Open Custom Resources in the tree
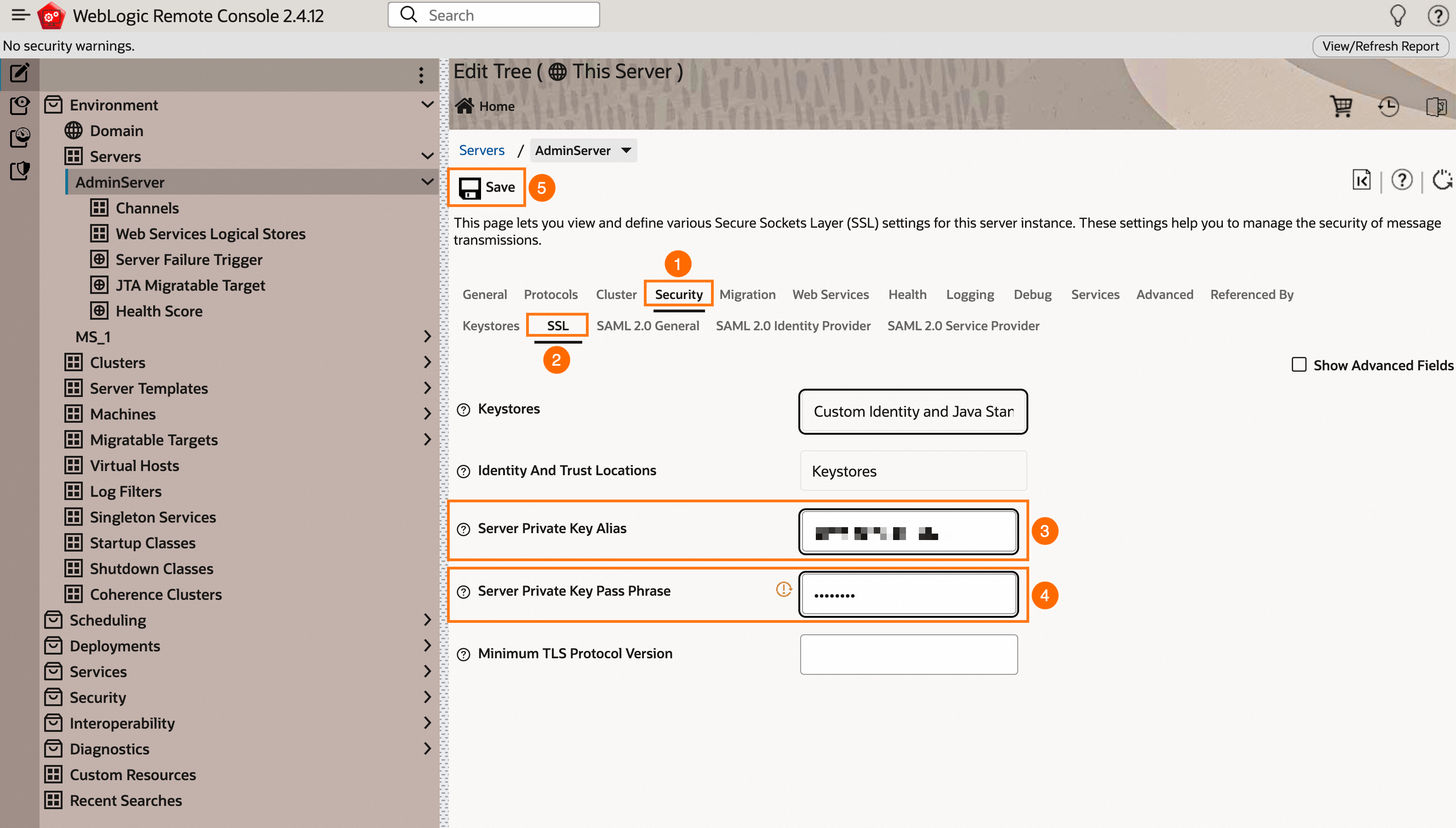This screenshot has width=1456, height=828. 132,775
